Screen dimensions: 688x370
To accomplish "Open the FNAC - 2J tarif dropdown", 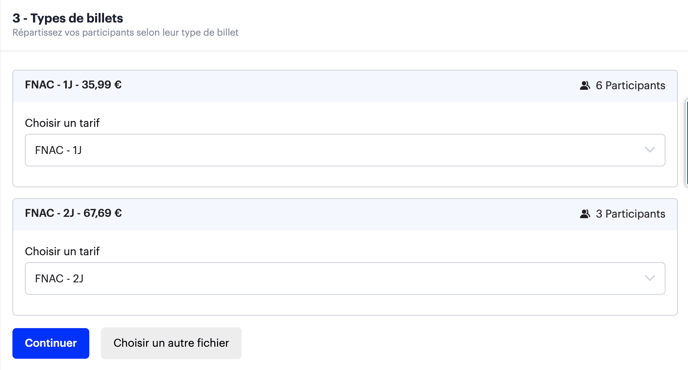I will click(345, 278).
